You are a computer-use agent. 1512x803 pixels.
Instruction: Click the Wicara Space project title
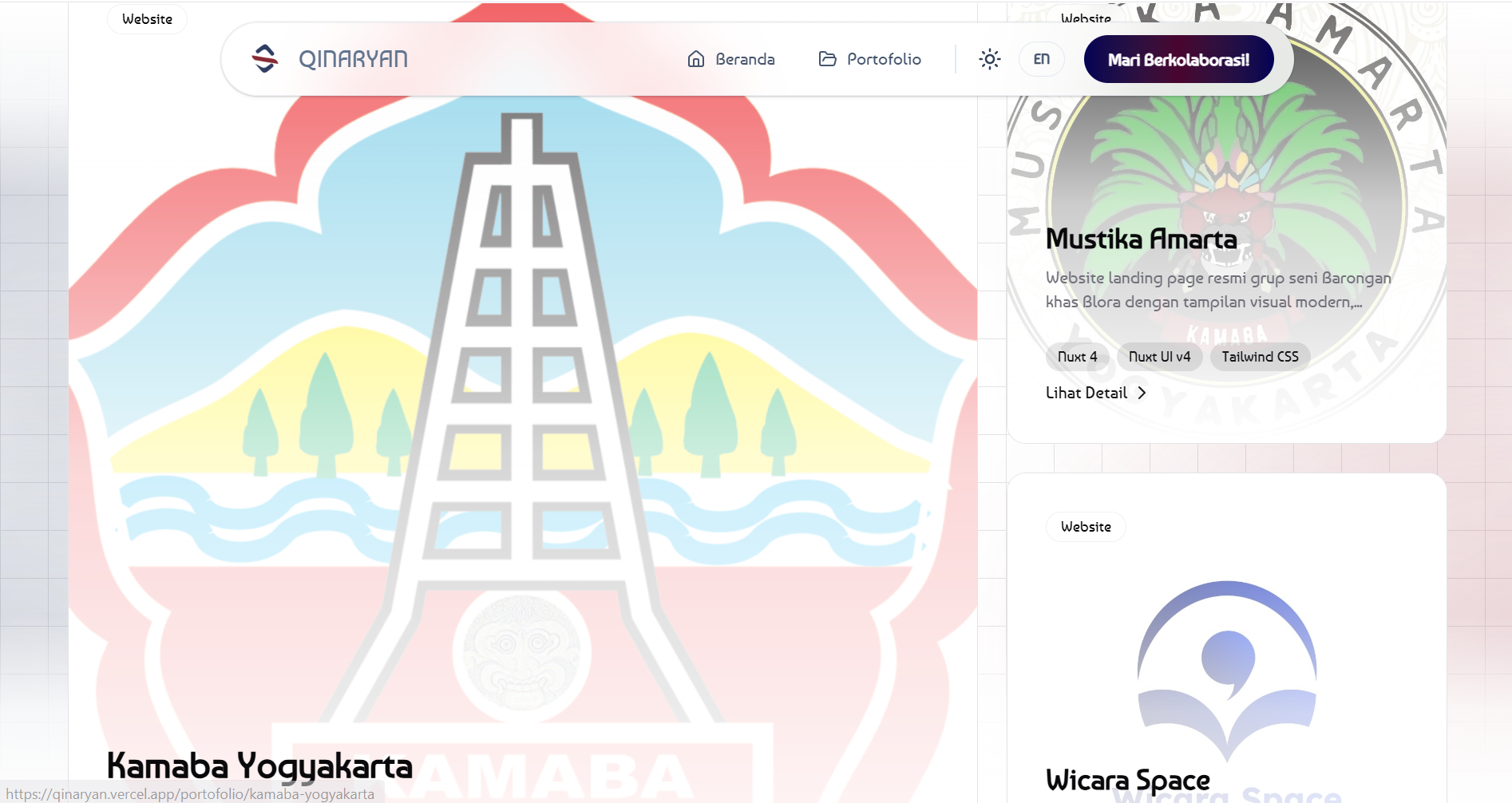coord(1128,780)
